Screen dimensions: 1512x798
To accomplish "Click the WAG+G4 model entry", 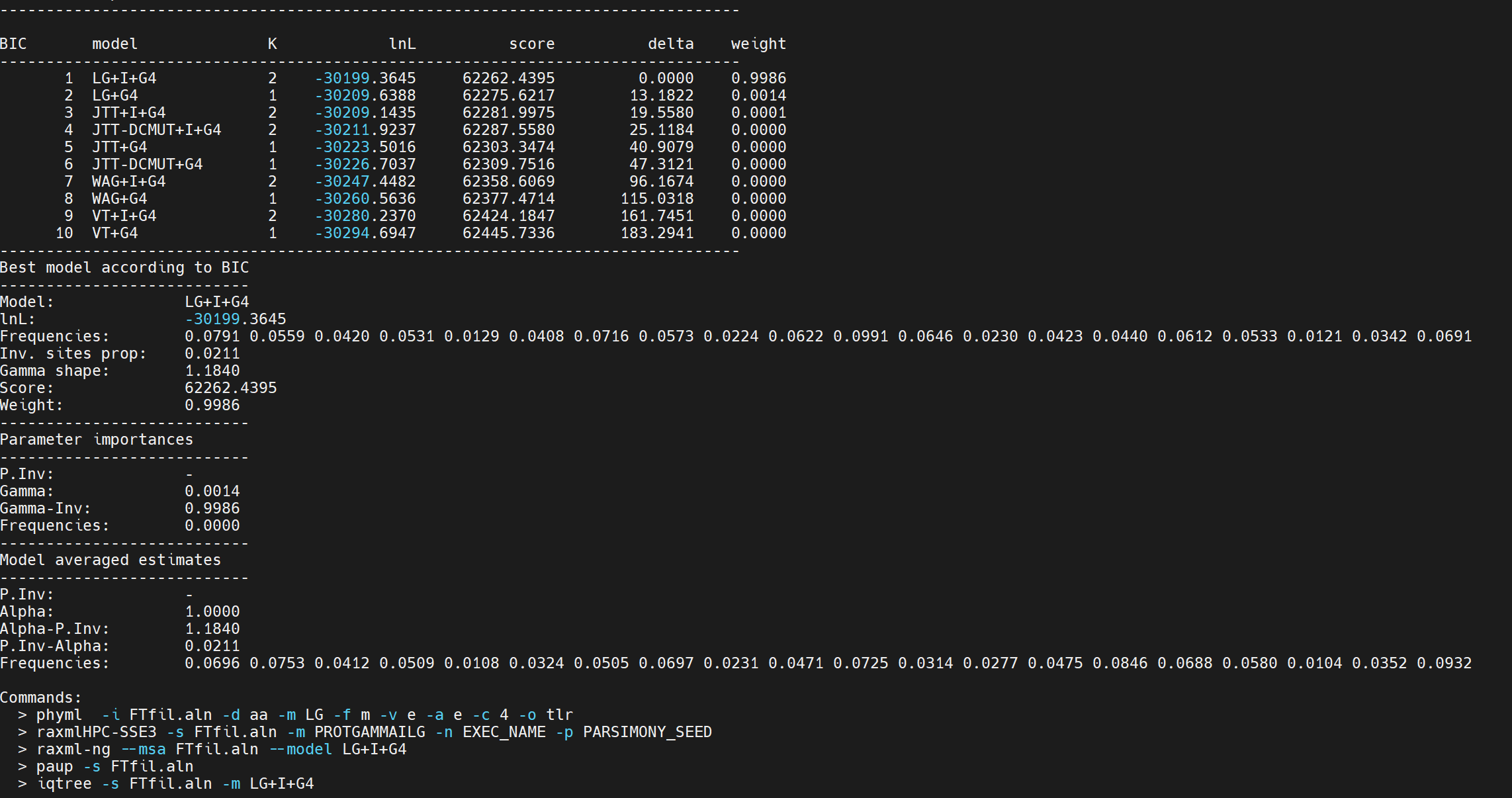I will [119, 199].
